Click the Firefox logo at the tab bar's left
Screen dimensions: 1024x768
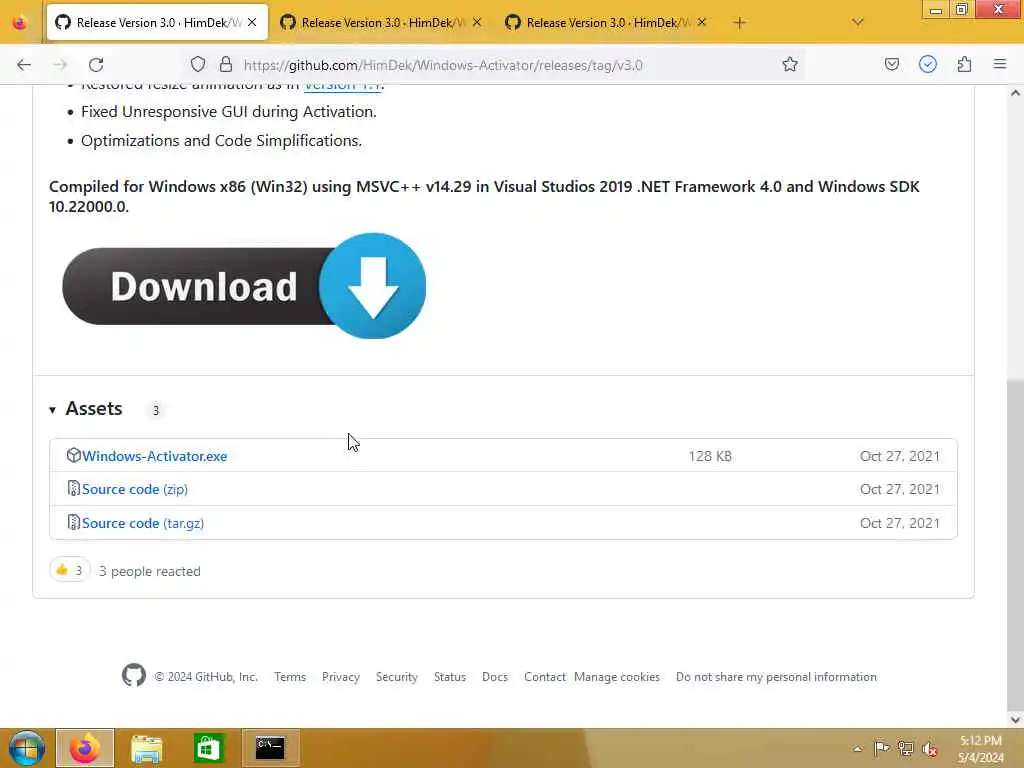point(20,22)
